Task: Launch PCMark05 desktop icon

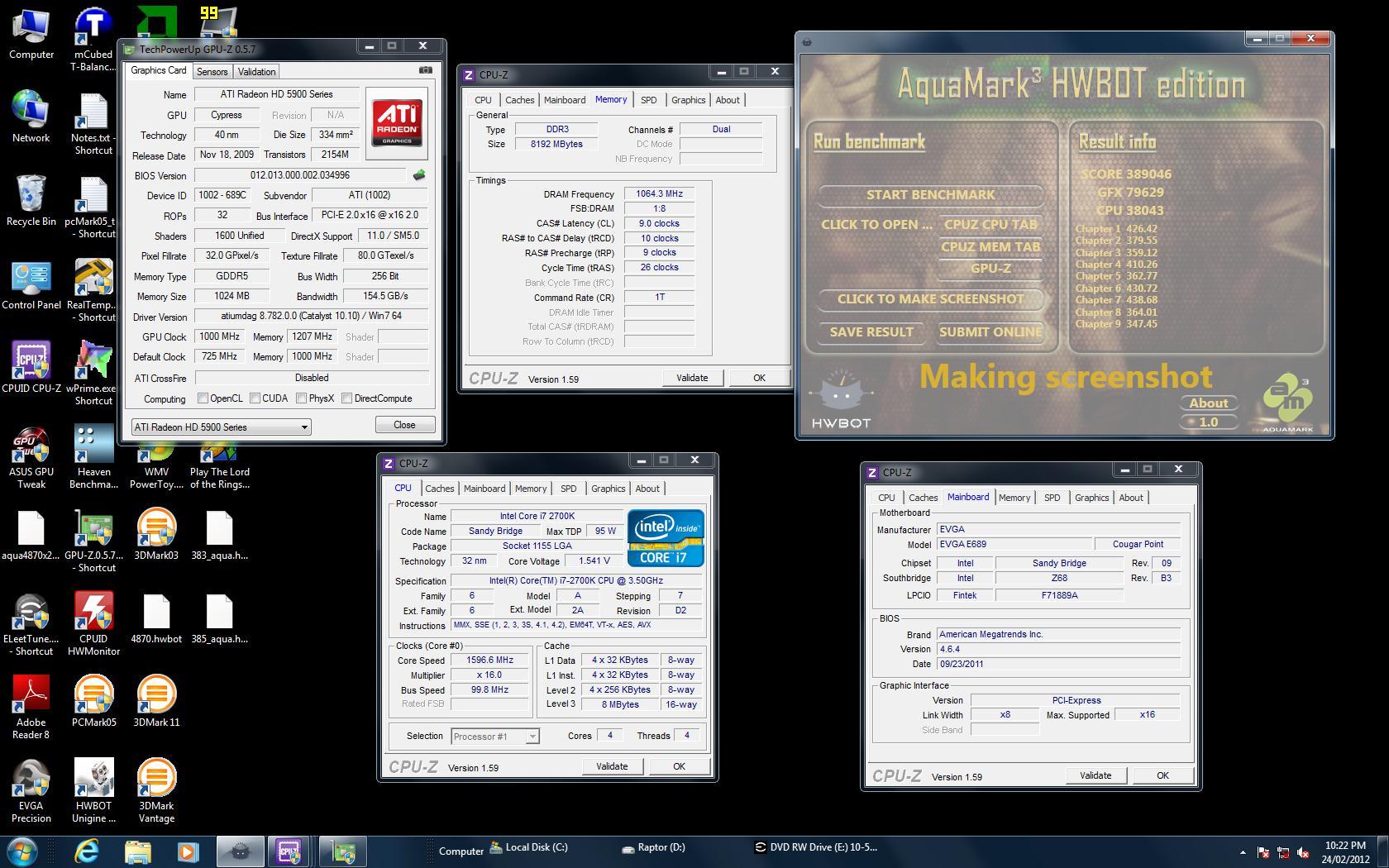Action: (93, 701)
